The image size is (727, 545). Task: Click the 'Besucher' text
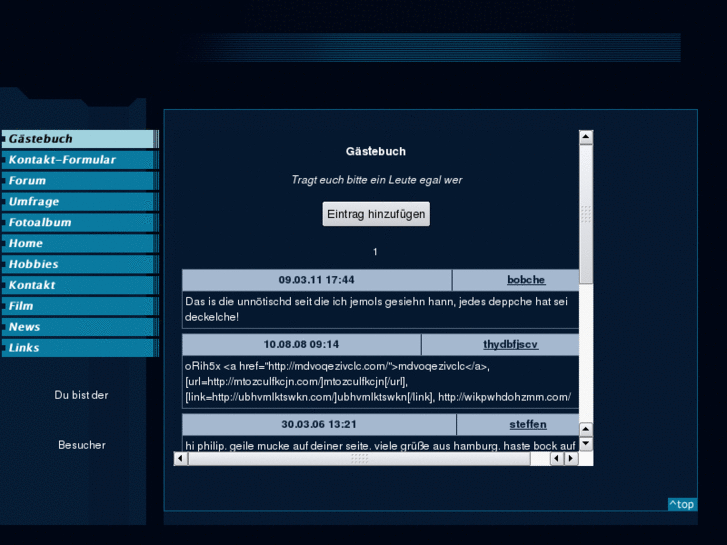click(82, 445)
